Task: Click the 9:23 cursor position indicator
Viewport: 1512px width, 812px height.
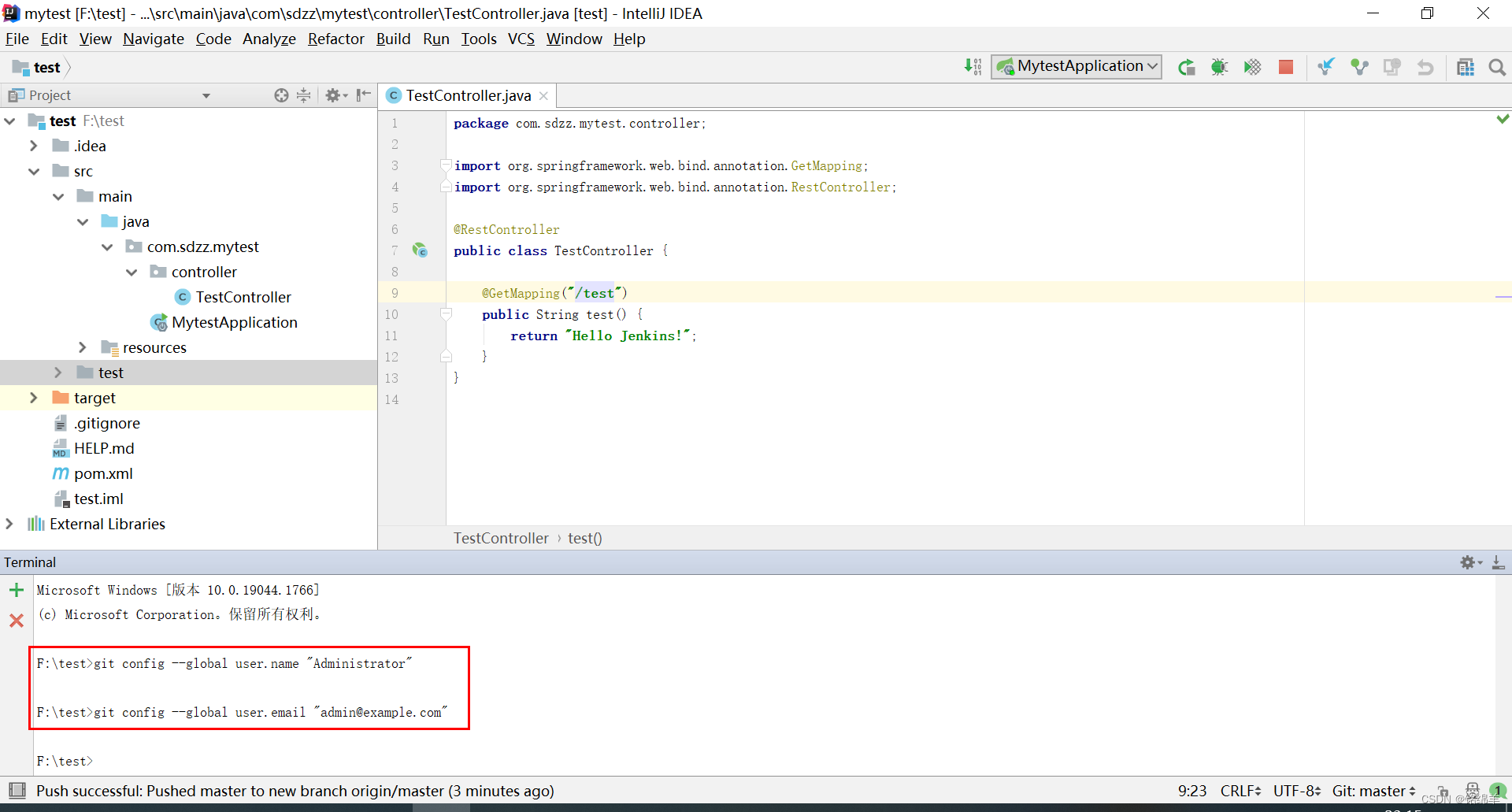Action: click(x=1191, y=791)
